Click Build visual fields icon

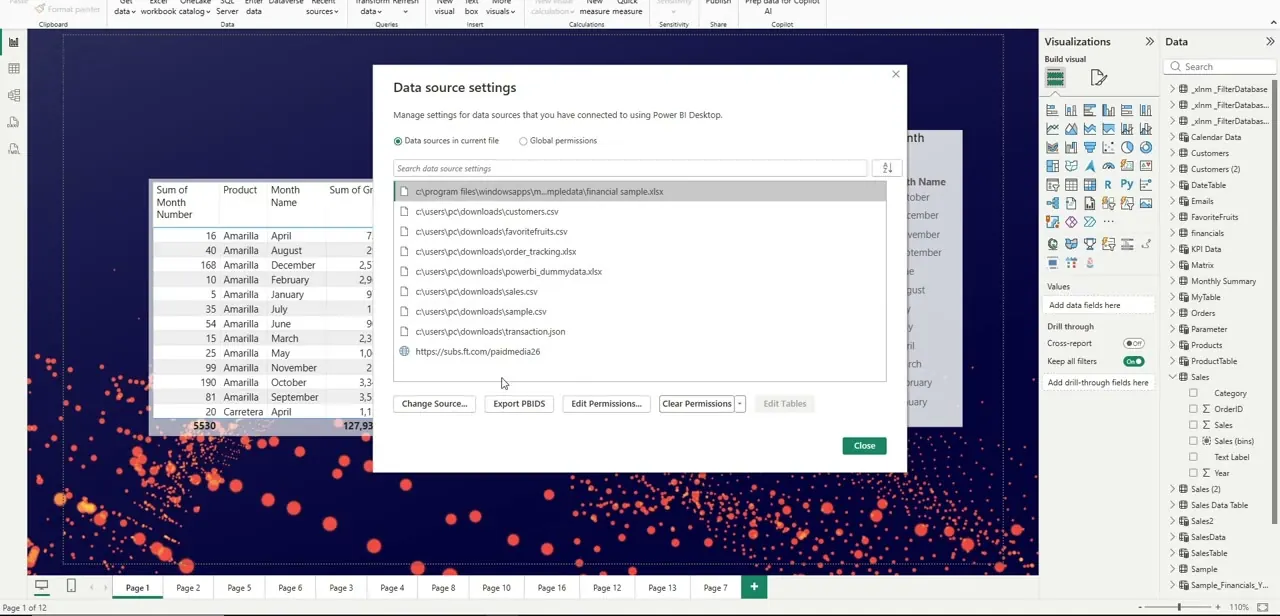1055,78
